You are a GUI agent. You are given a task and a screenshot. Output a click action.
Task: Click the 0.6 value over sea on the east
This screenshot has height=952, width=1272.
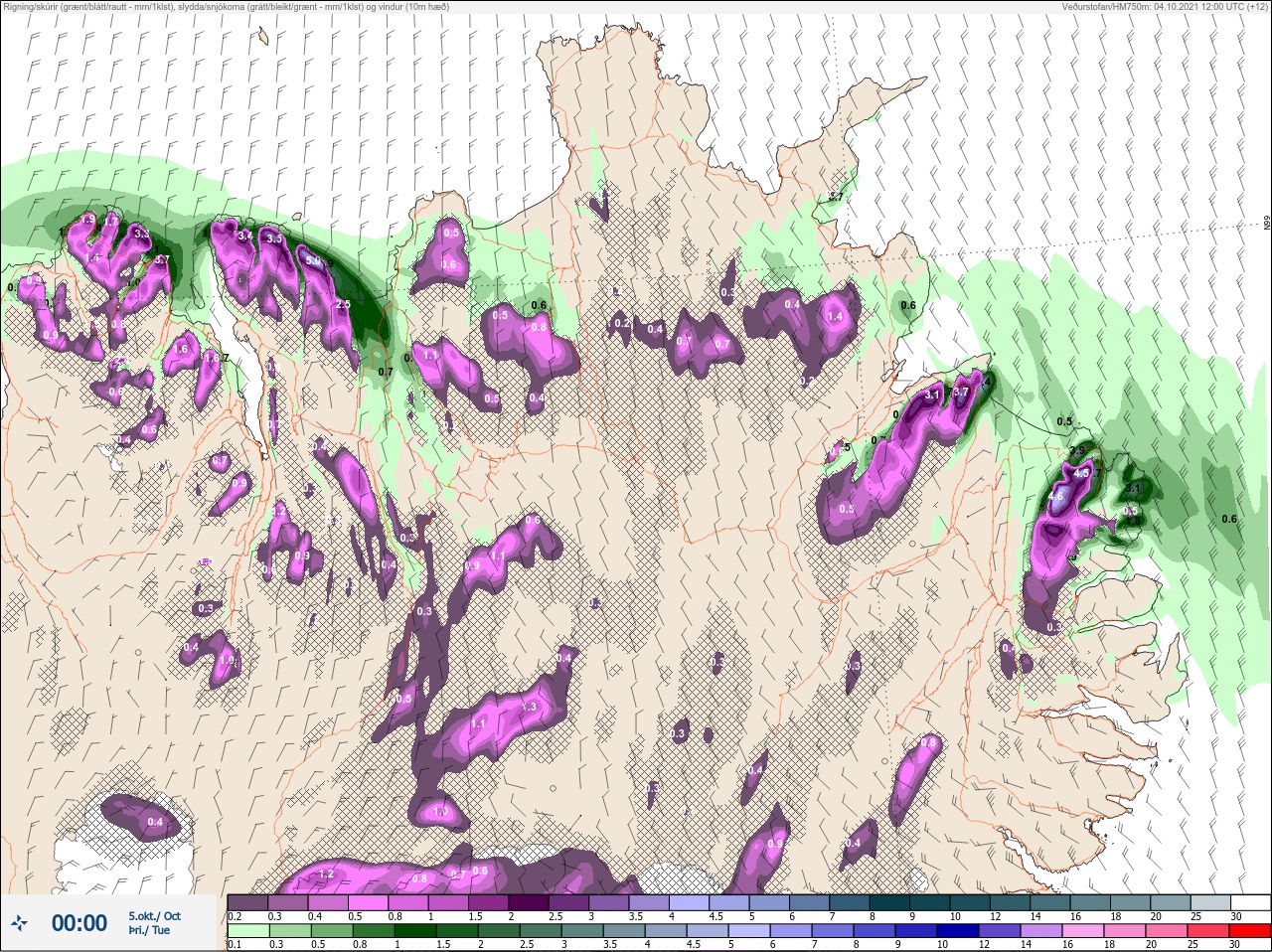(x=1229, y=519)
